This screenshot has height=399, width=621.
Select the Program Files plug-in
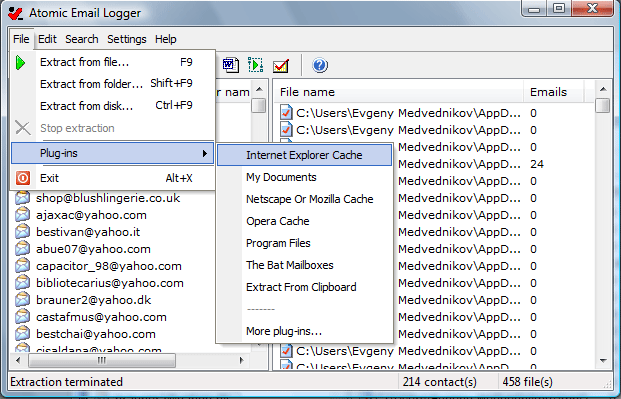coord(305,243)
